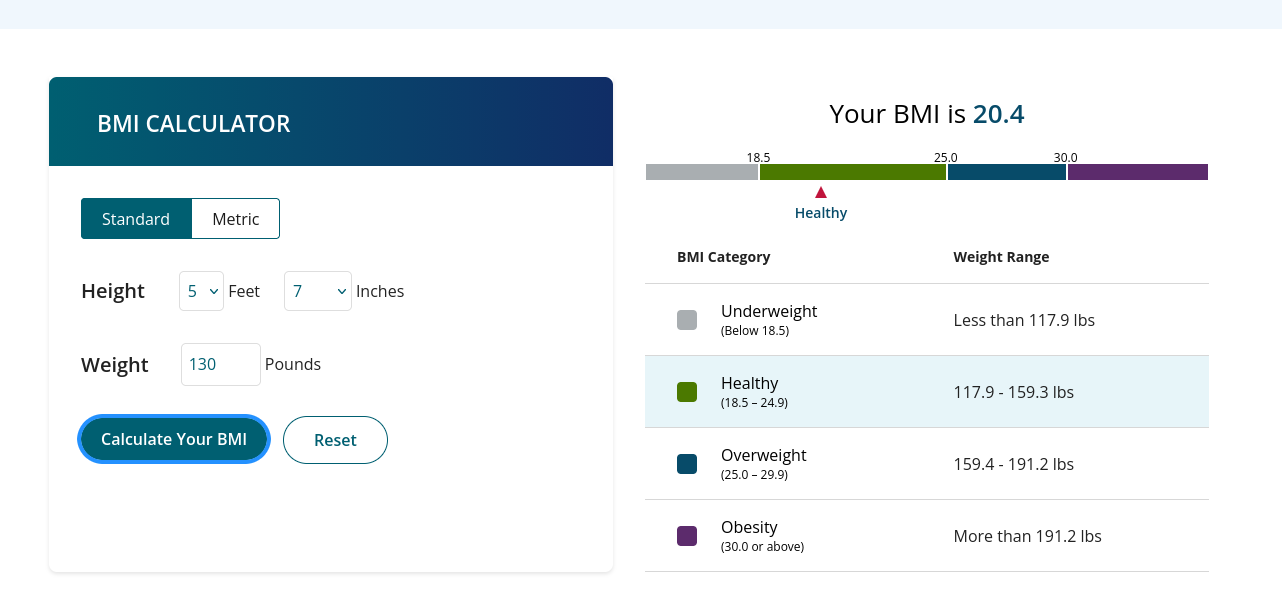
Task: Click the 'Healthy' label under the marker
Action: (x=821, y=213)
